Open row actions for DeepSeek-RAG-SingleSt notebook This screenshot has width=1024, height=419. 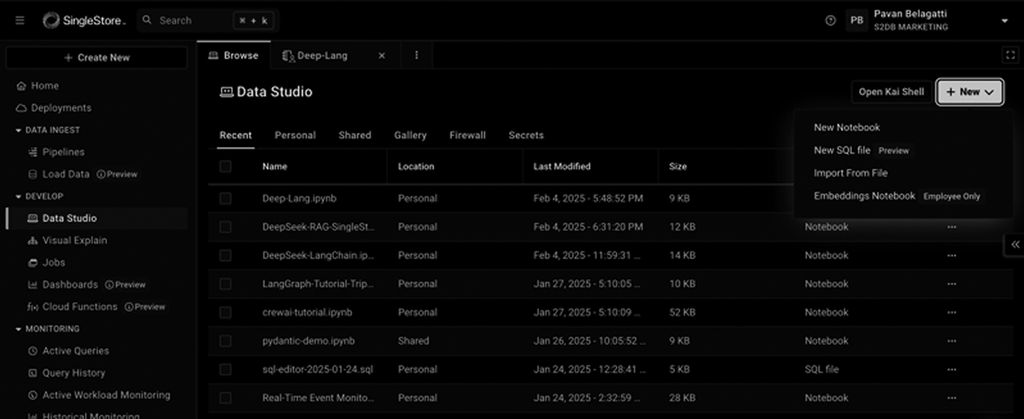click(952, 227)
